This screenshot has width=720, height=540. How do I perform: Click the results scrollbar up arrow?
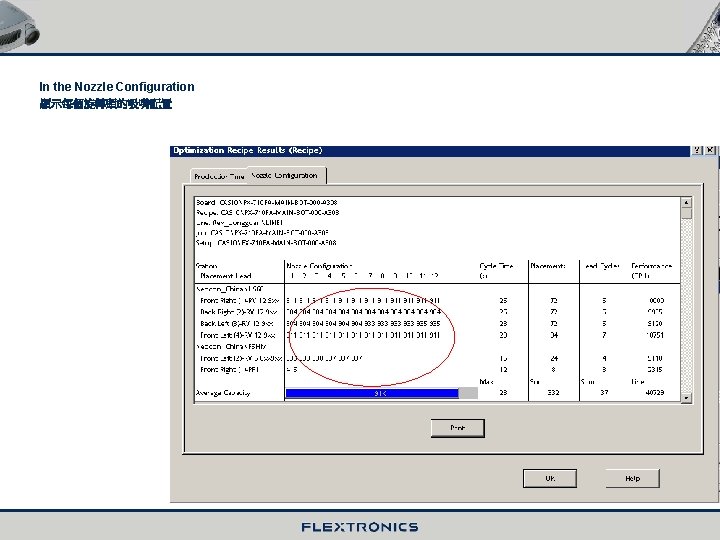coord(686,202)
